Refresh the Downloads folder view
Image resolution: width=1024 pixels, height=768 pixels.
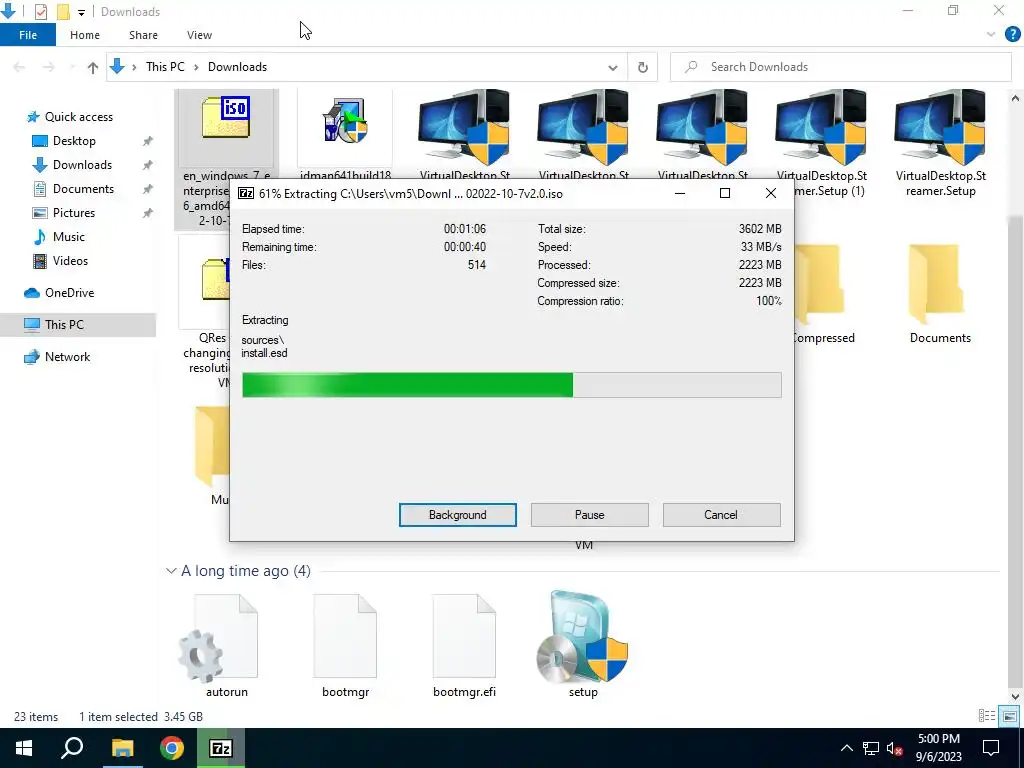pyautogui.click(x=643, y=67)
